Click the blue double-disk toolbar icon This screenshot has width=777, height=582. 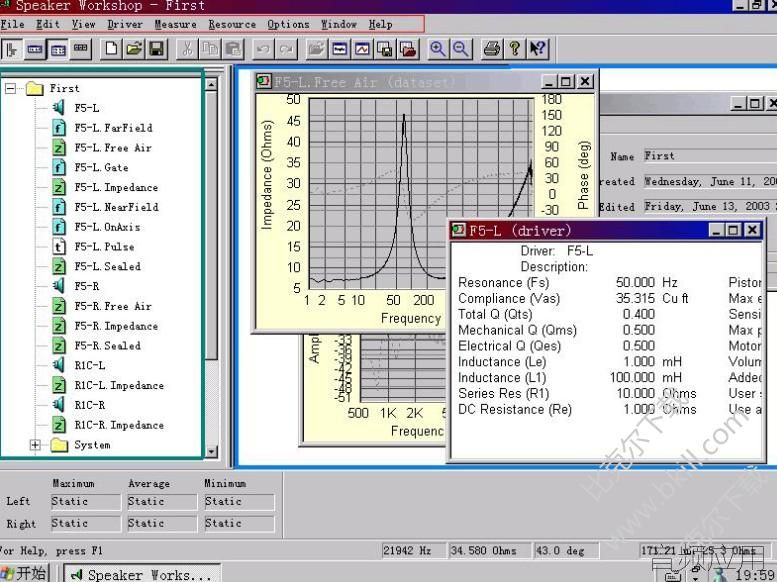click(385, 49)
